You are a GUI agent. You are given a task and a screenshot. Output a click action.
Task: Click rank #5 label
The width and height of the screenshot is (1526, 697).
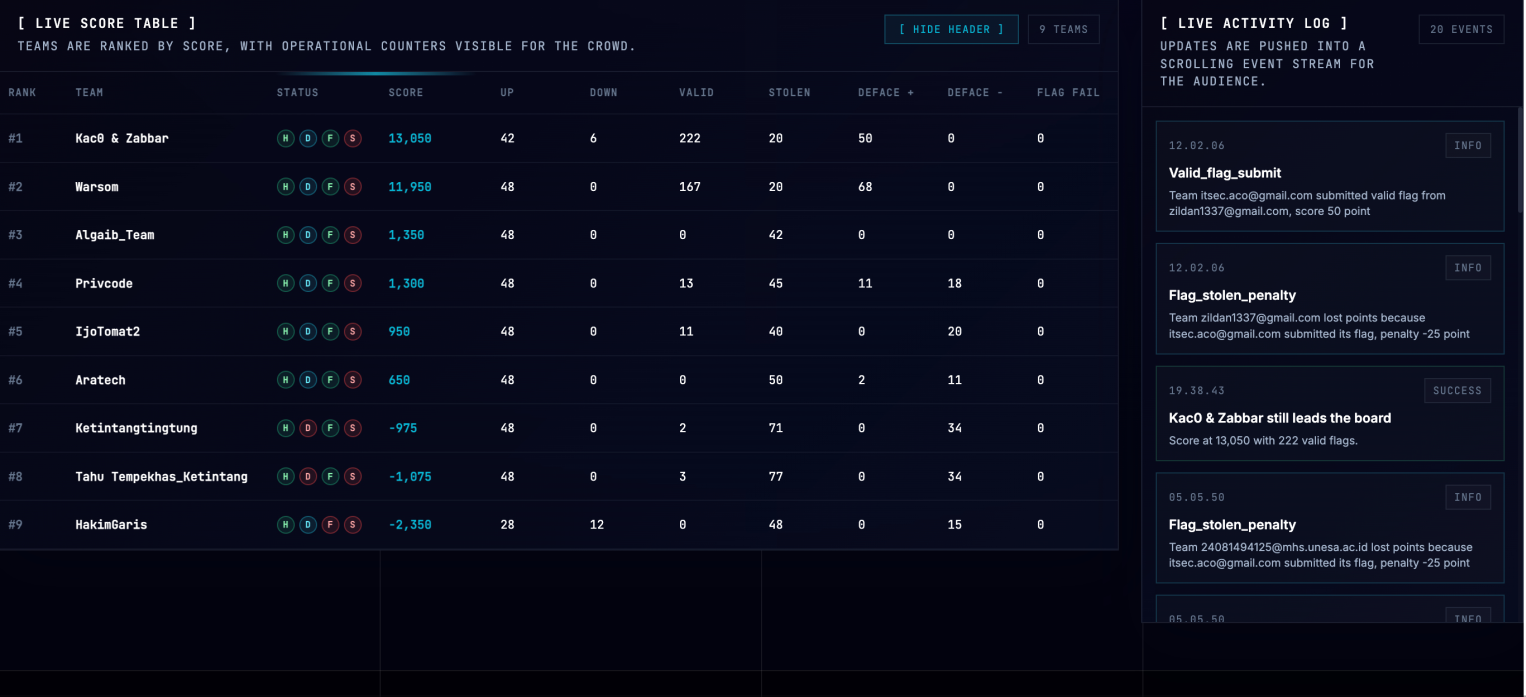pyautogui.click(x=15, y=332)
